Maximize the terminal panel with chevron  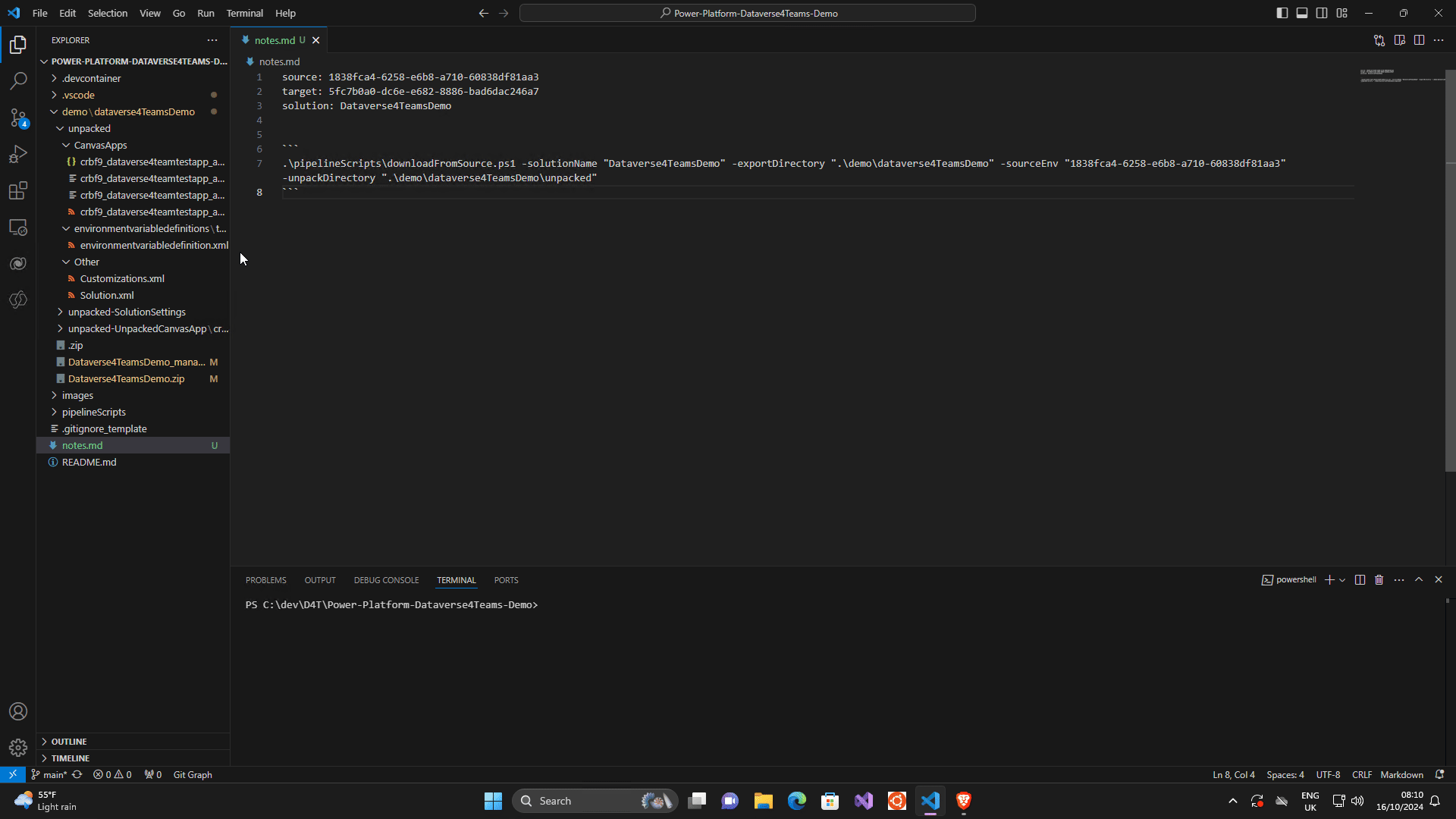point(1419,579)
